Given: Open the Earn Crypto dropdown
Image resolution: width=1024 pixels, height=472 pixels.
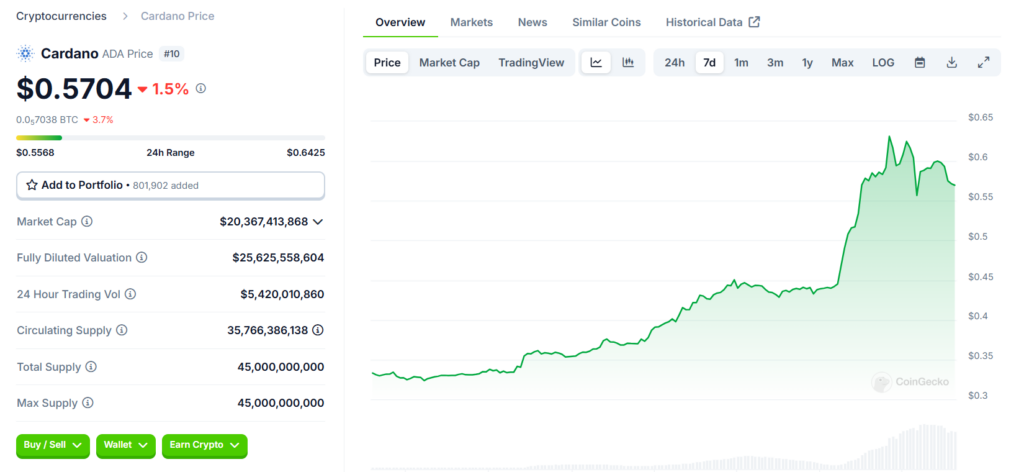Looking at the screenshot, I should tap(205, 445).
